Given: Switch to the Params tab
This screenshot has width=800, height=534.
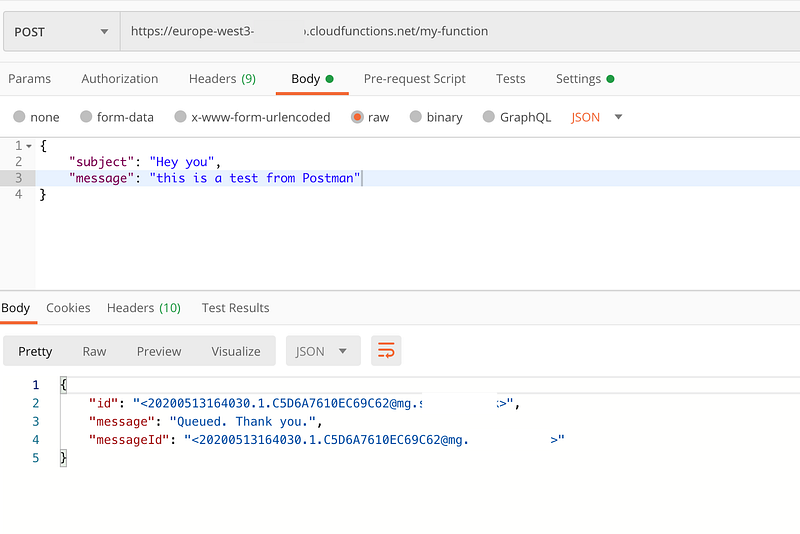Looking at the screenshot, I should [x=30, y=79].
